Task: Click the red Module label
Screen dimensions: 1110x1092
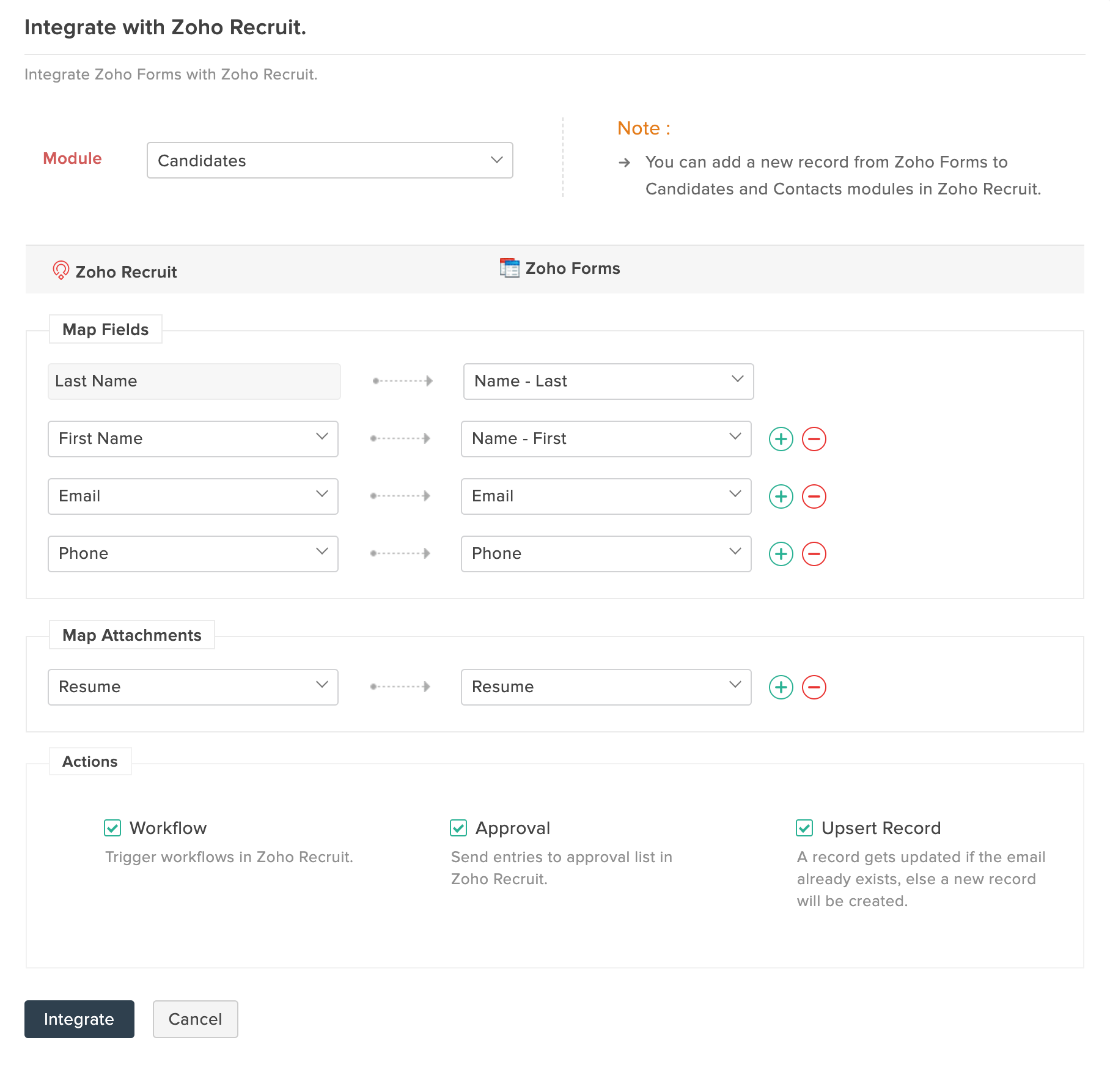Action: 72,158
